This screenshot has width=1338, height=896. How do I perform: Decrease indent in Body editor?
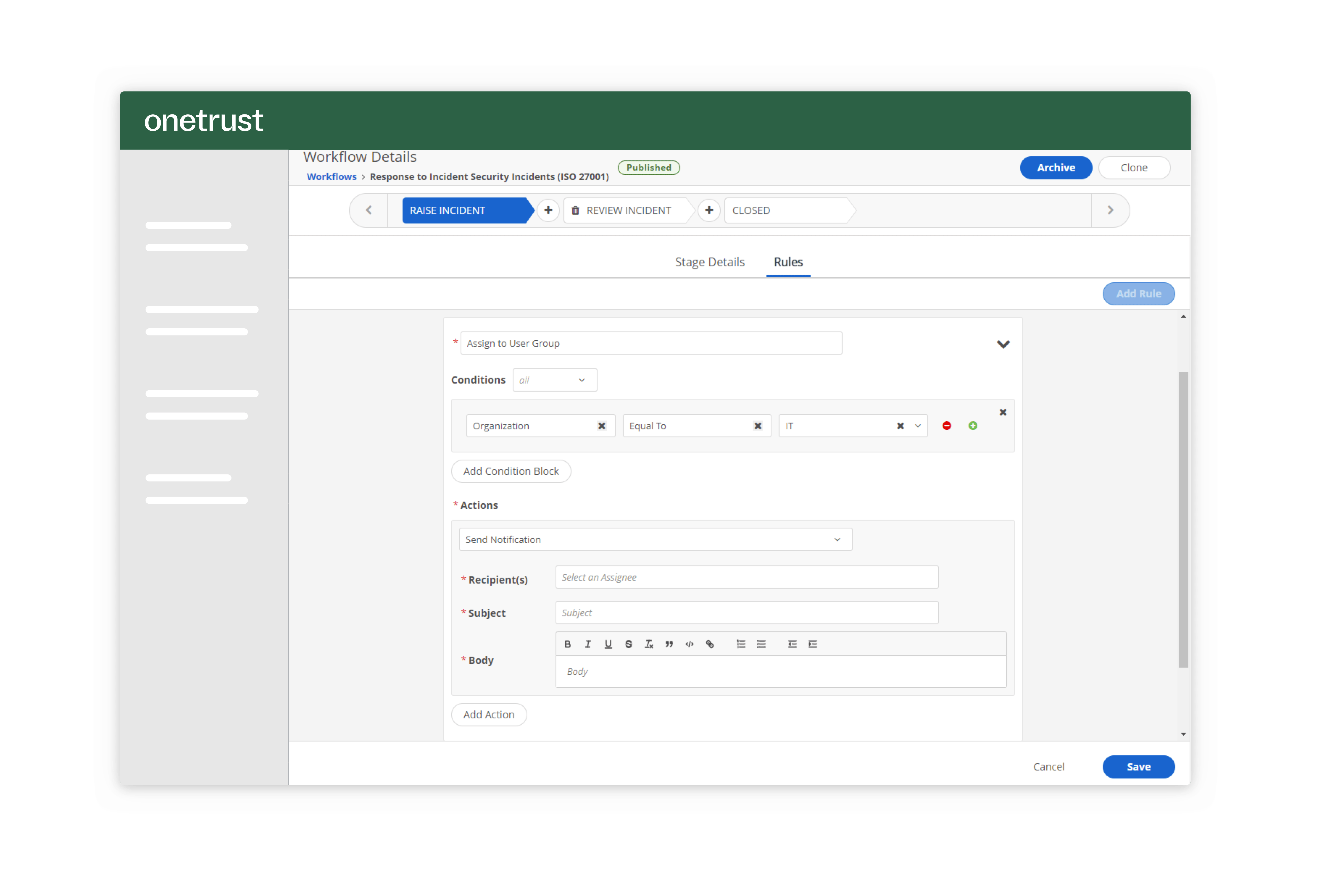click(x=792, y=644)
